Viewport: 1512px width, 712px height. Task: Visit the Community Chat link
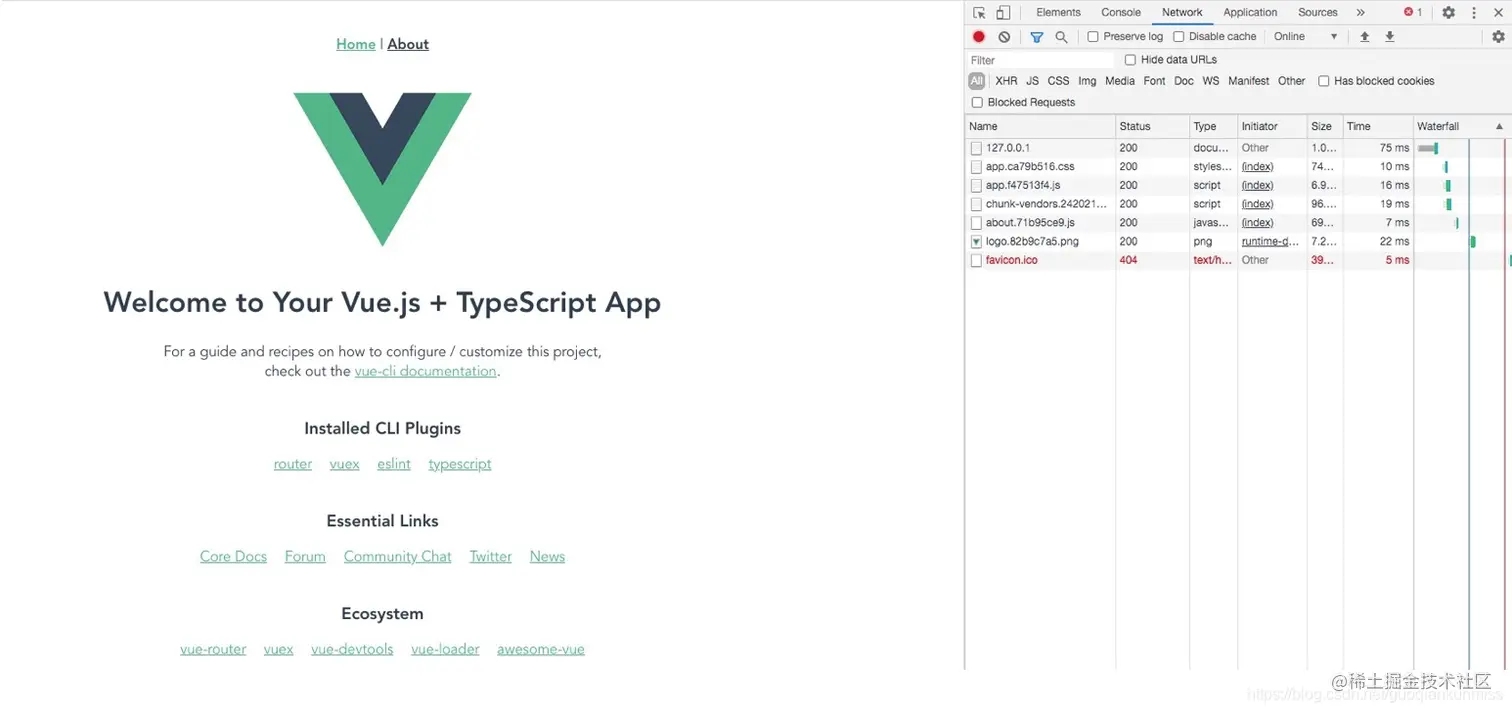click(397, 556)
